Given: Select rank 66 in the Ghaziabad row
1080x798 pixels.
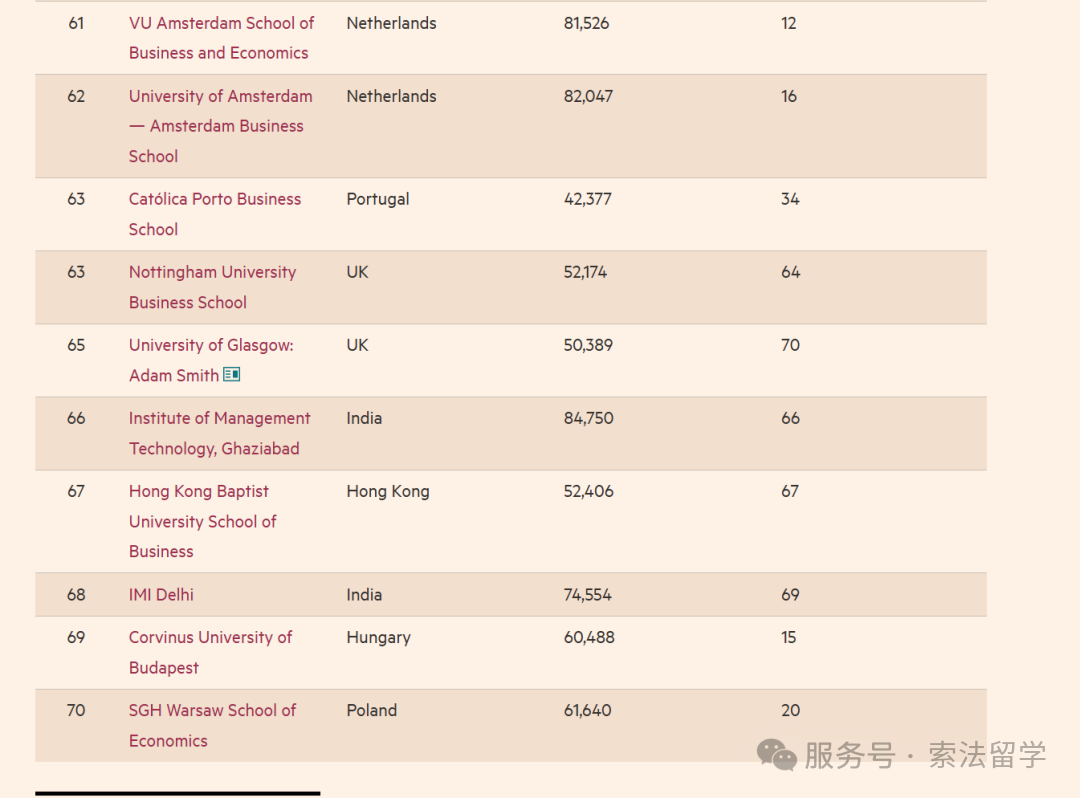Looking at the screenshot, I should [x=76, y=418].
